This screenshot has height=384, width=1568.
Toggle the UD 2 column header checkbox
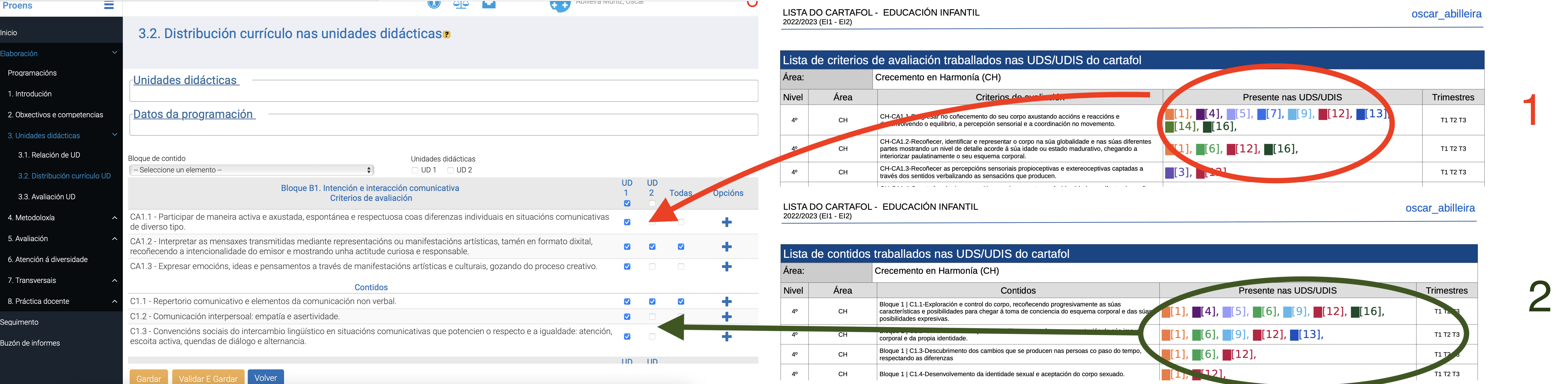click(x=652, y=203)
